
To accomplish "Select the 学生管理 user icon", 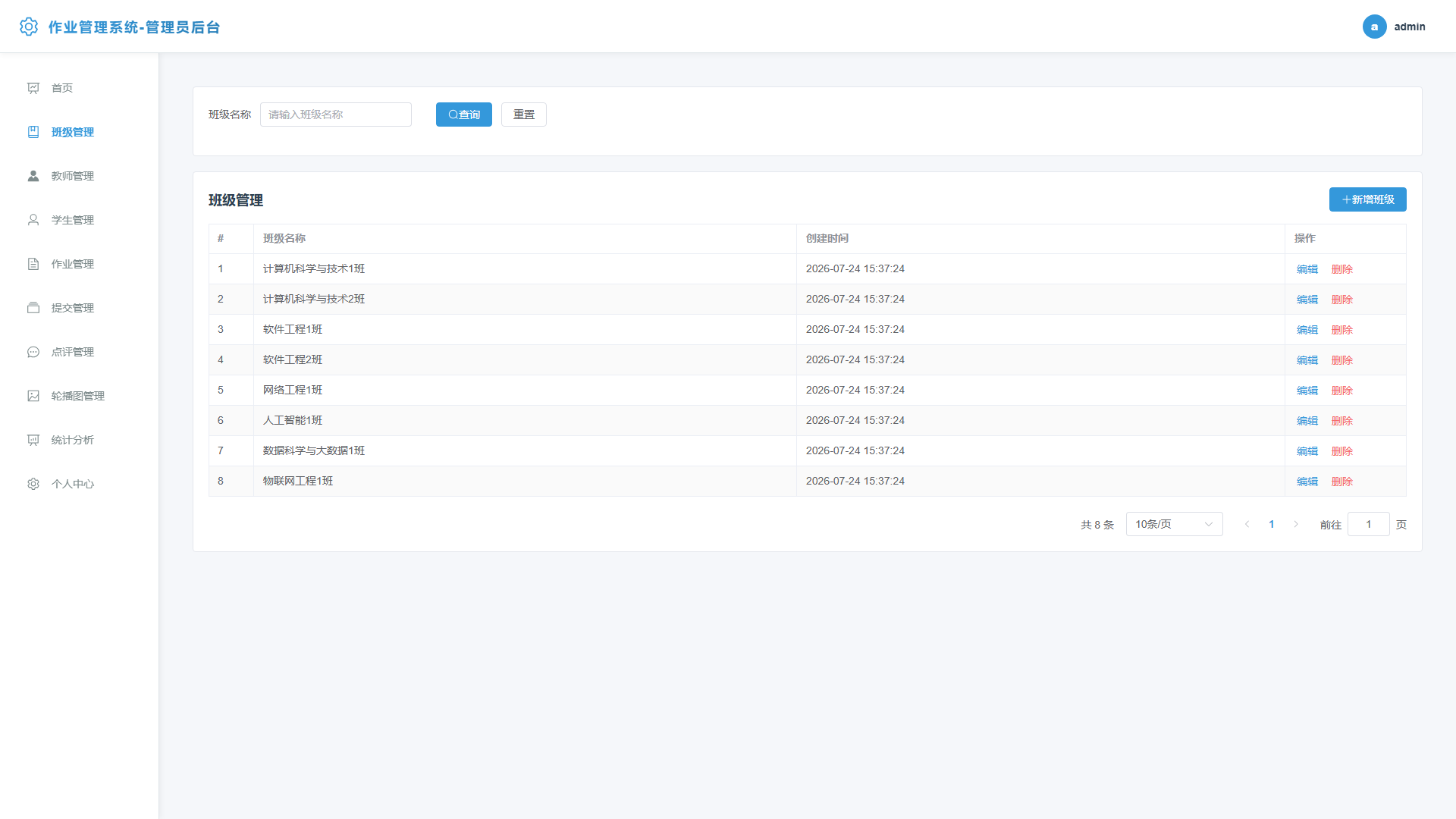I will (x=33, y=220).
